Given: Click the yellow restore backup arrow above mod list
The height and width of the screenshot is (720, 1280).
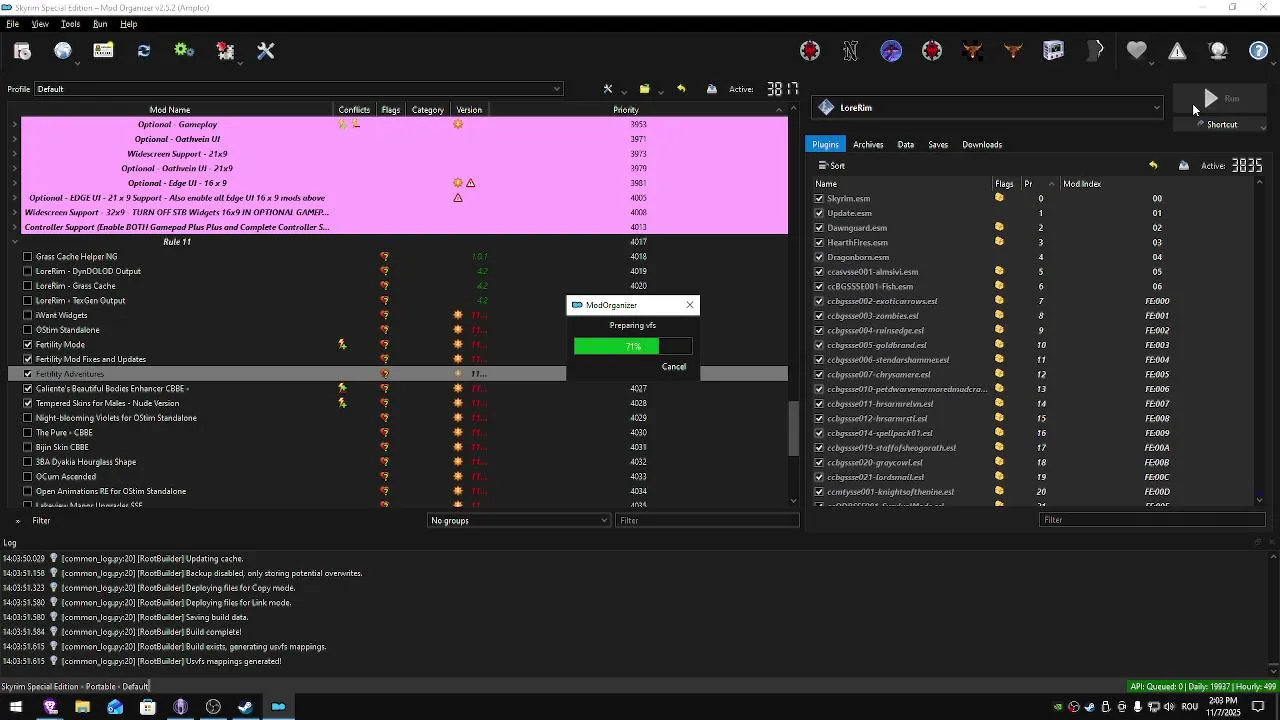Looking at the screenshot, I should pyautogui.click(x=681, y=89).
